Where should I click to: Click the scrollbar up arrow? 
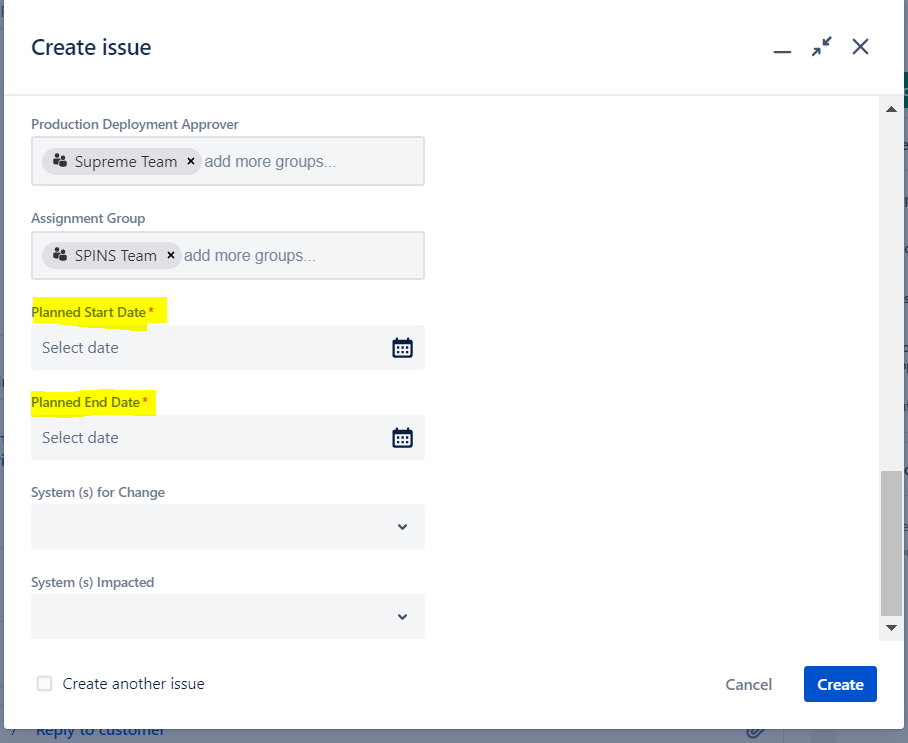pos(890,109)
